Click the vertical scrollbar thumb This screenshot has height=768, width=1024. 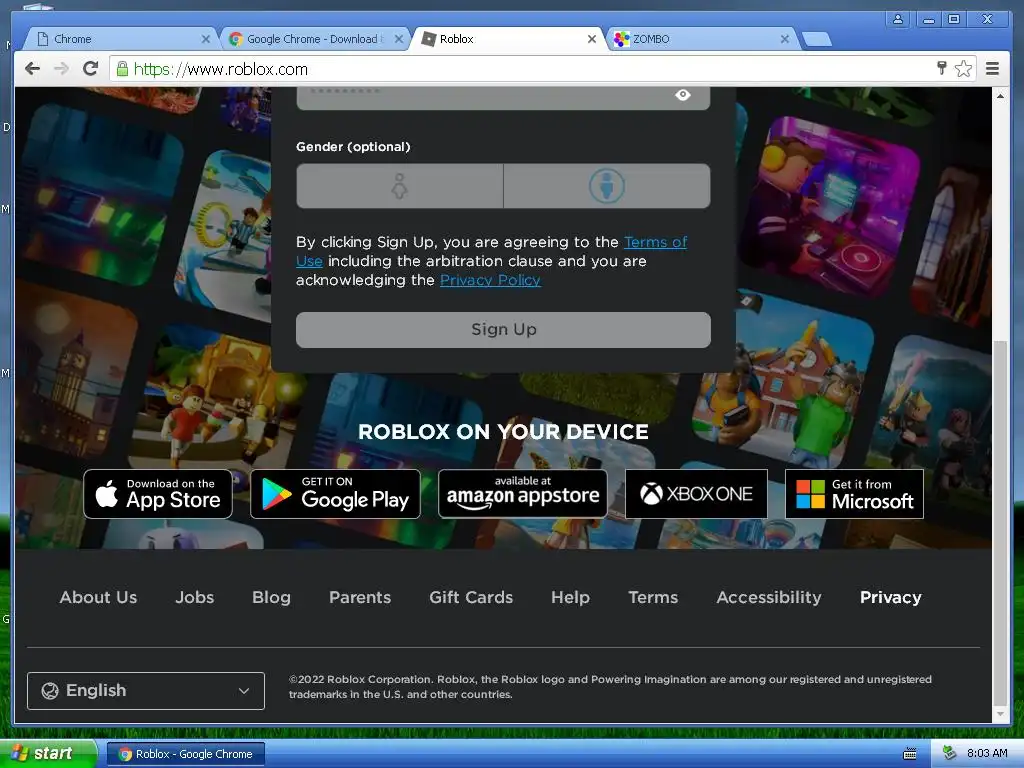[1000, 522]
